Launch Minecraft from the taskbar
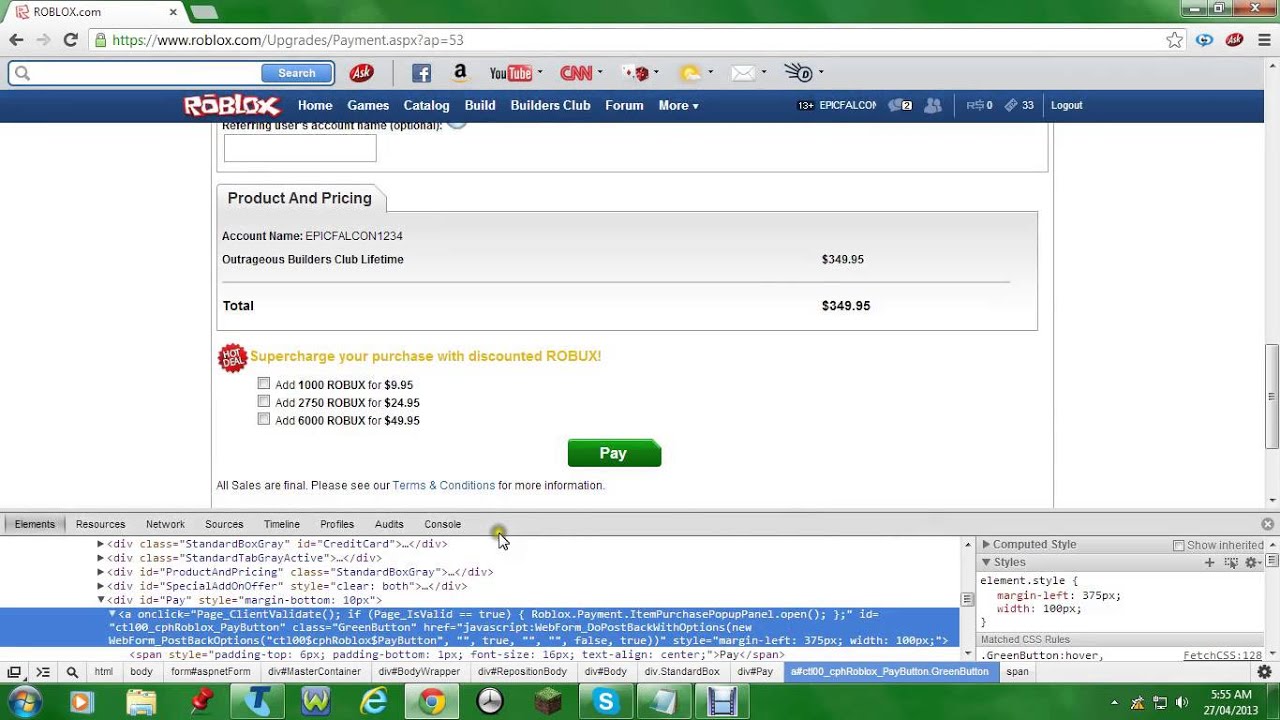This screenshot has height=720, width=1280. click(x=547, y=702)
